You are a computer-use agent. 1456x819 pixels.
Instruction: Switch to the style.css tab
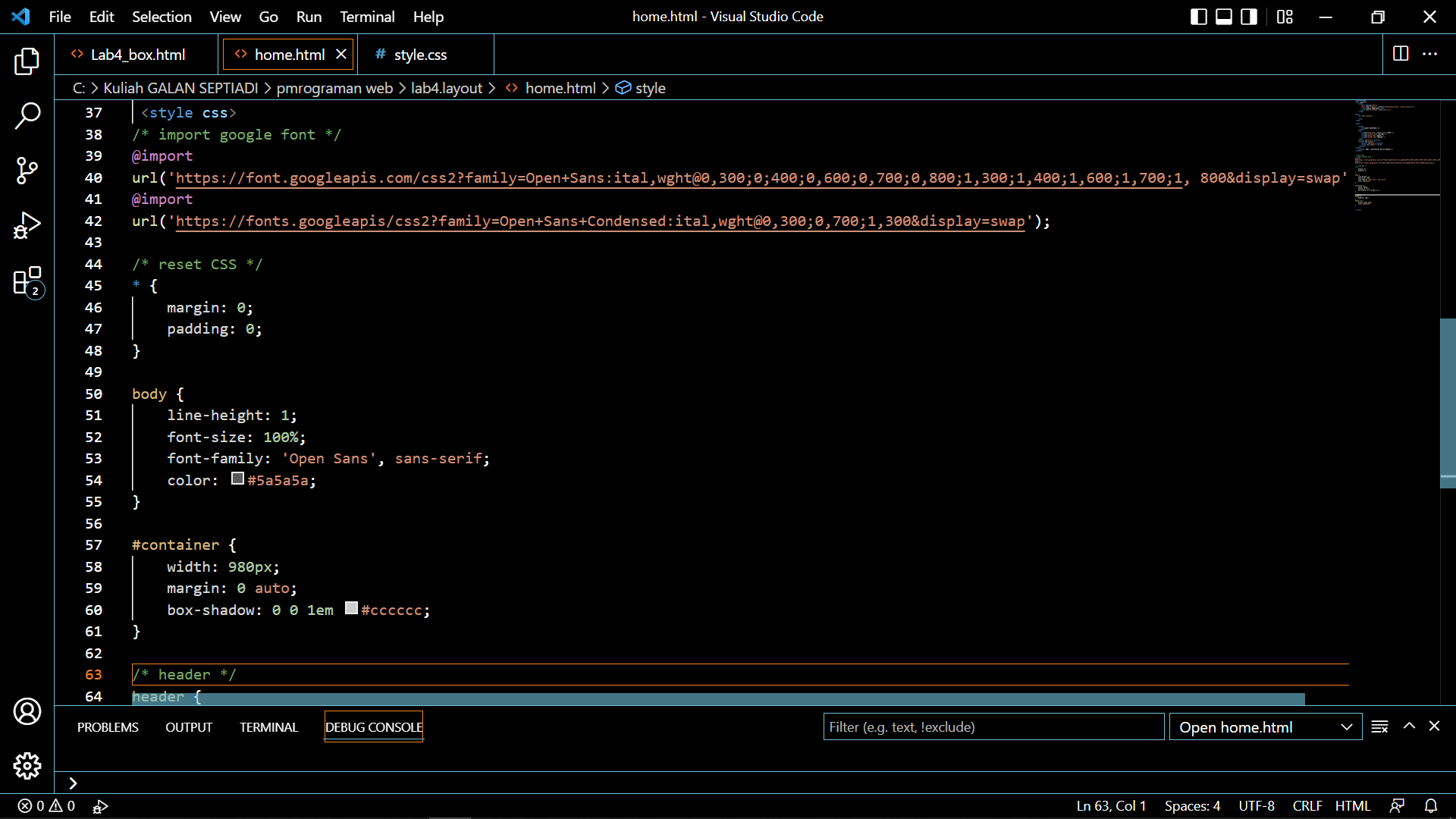click(x=421, y=54)
